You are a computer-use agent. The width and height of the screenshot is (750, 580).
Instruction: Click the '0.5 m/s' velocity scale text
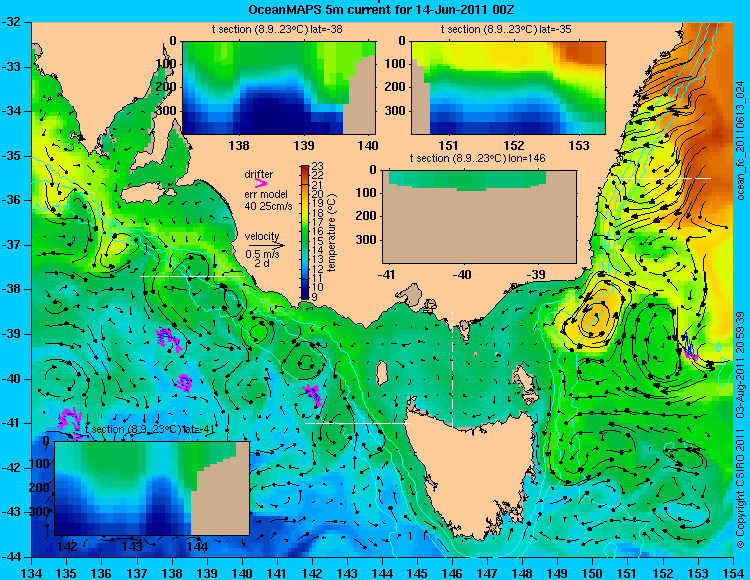coord(262,254)
